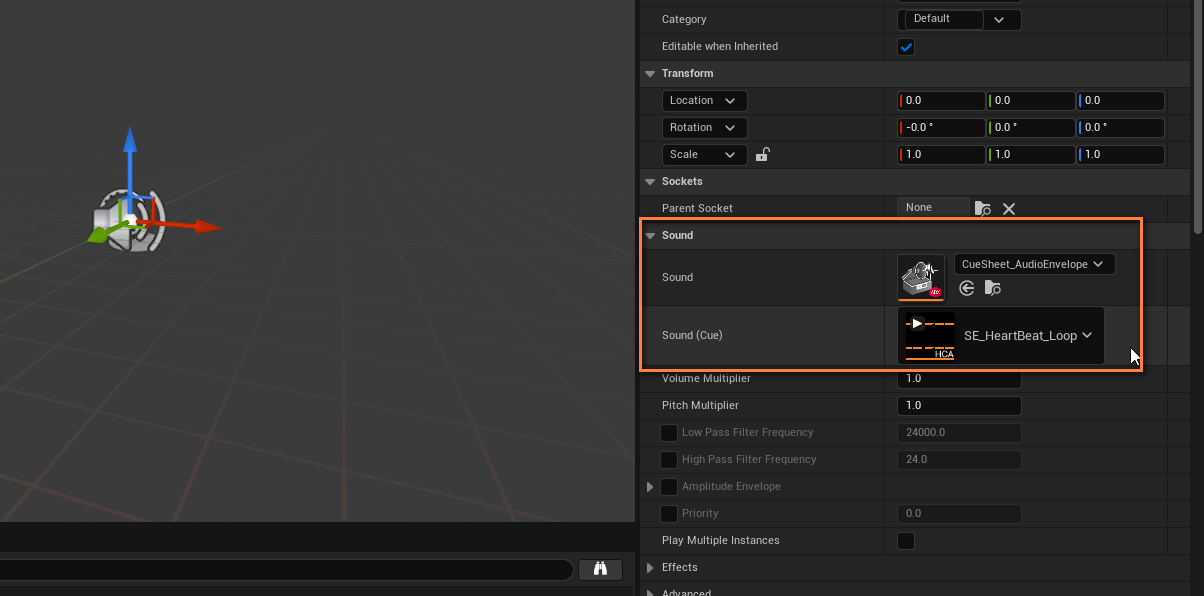The height and width of the screenshot is (596, 1204).
Task: Click the High Pass Filter value 24.0
Action: click(959, 460)
